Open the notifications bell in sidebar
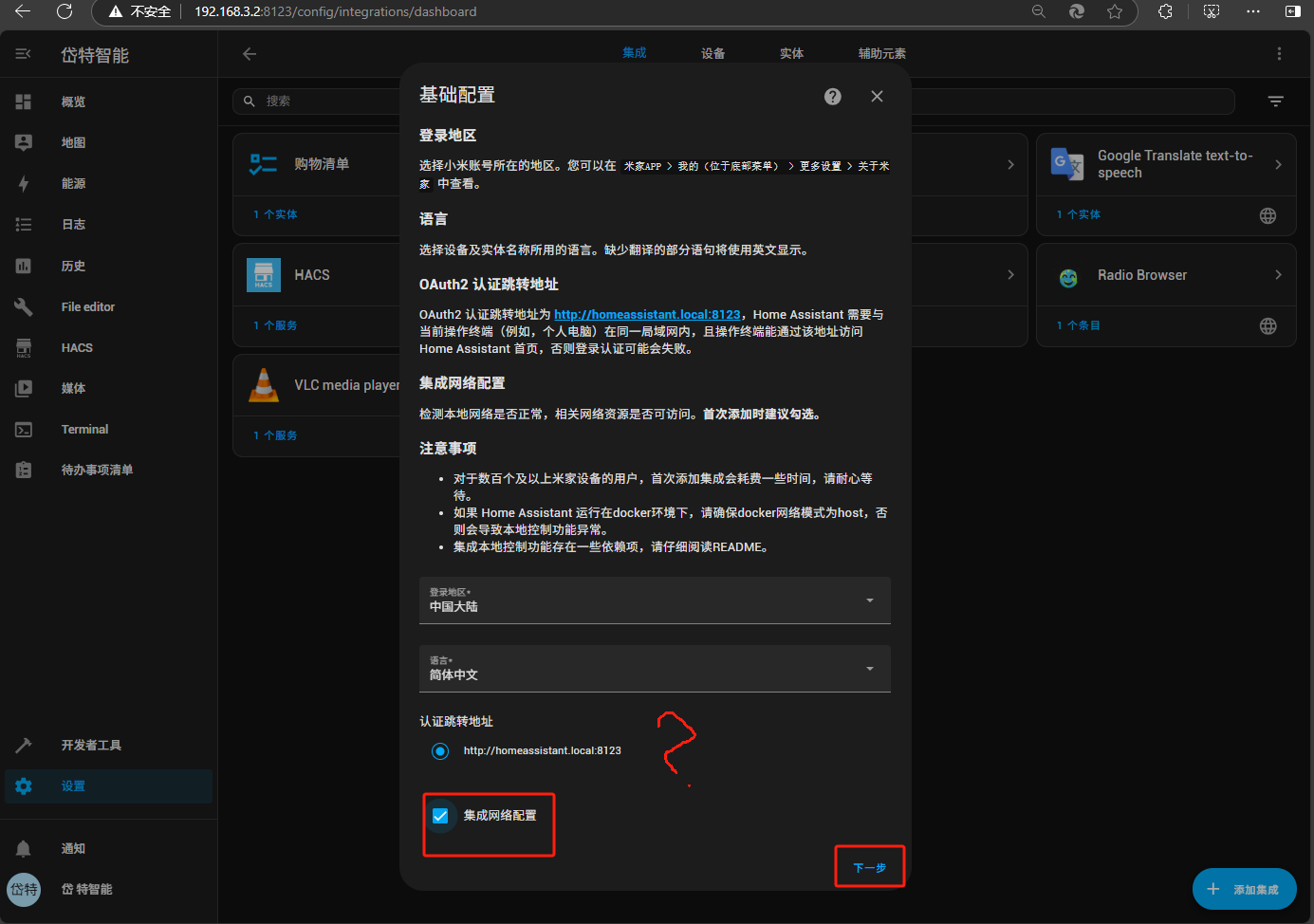 click(x=24, y=849)
